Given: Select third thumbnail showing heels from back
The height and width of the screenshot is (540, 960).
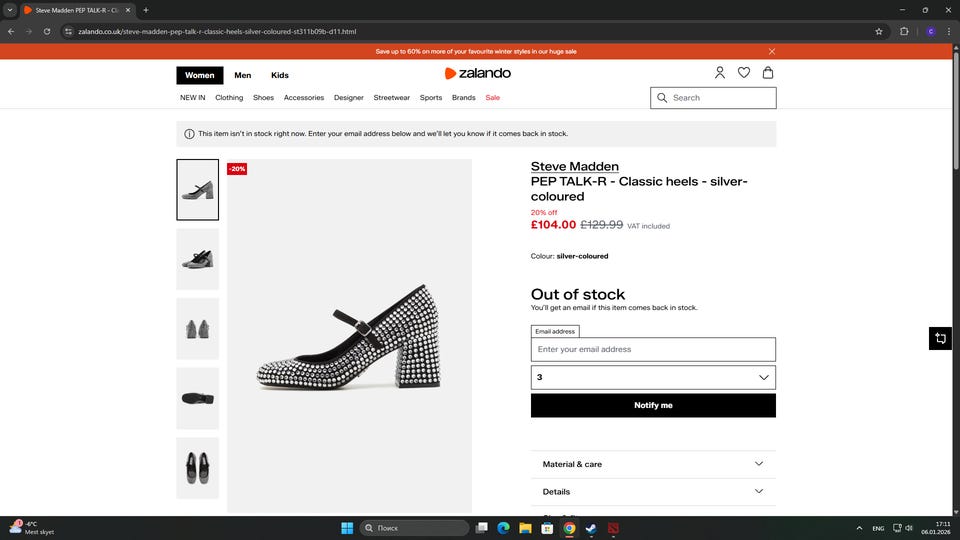Looking at the screenshot, I should (198, 329).
